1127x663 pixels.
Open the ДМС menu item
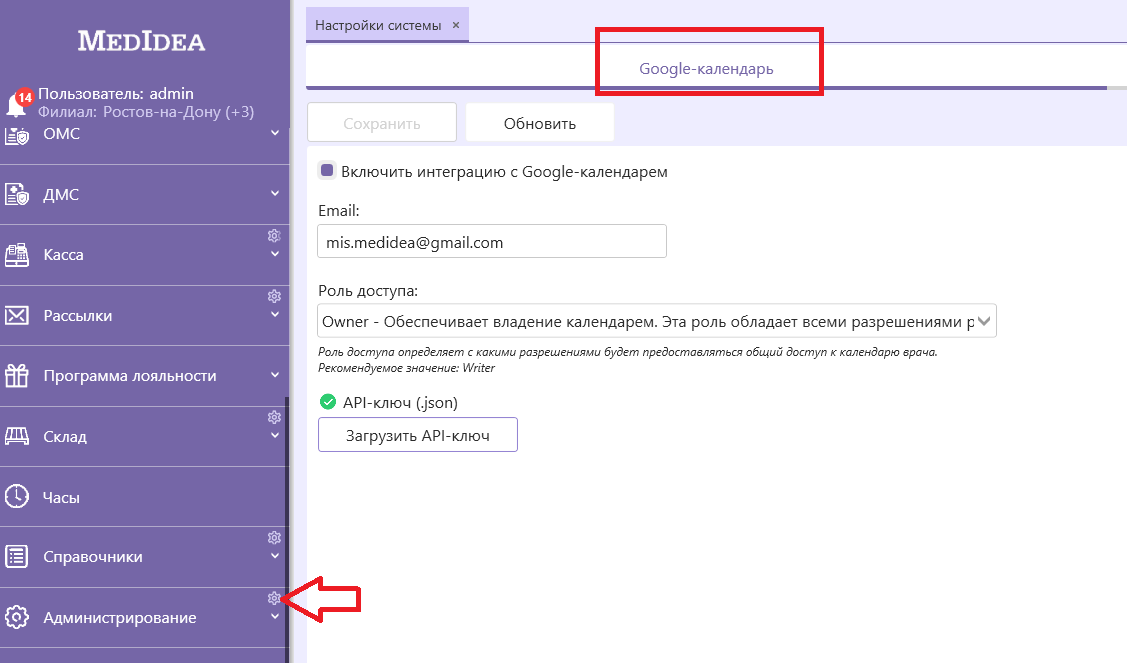144,194
